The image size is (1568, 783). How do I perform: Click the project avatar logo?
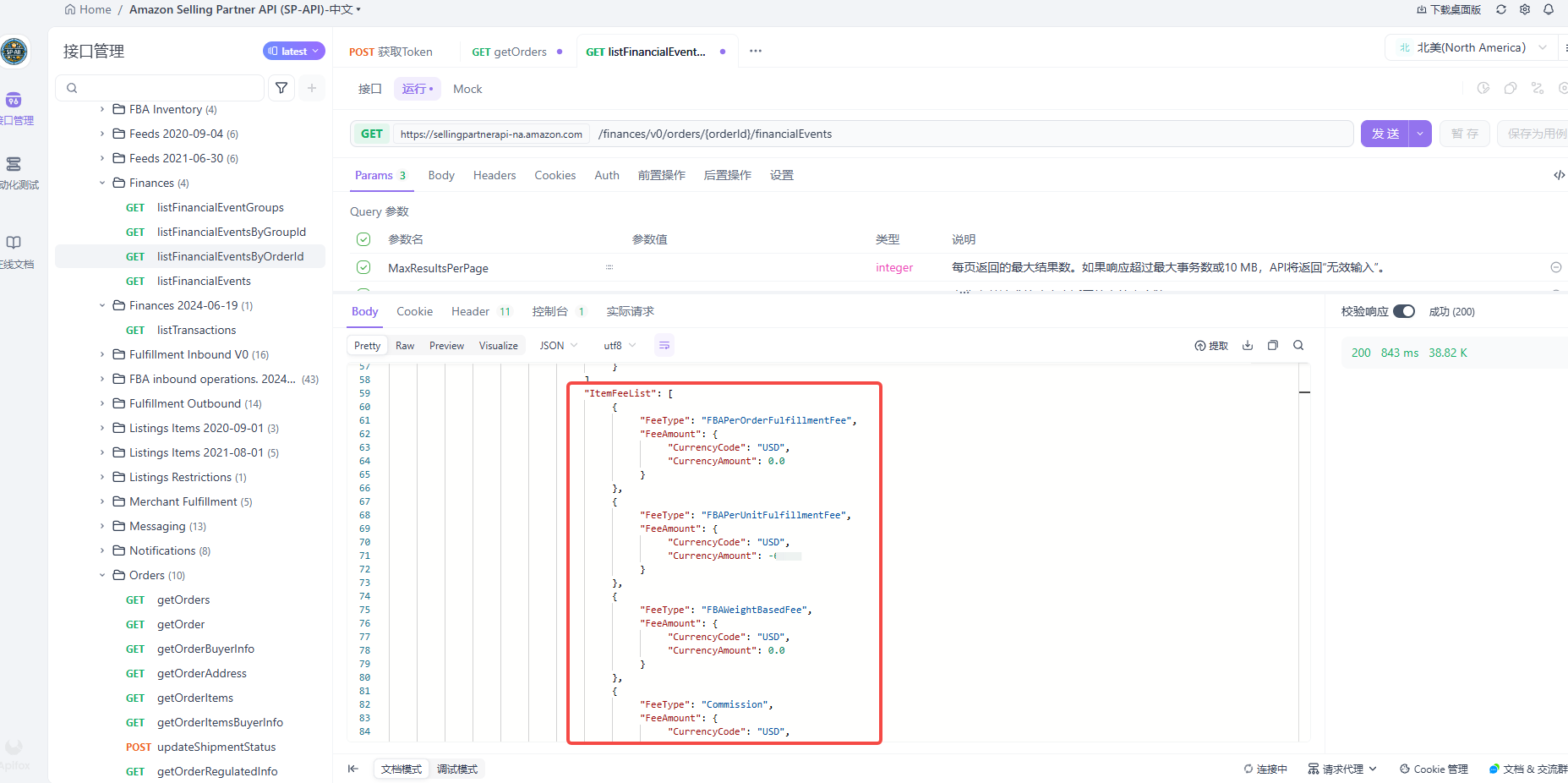[x=14, y=52]
